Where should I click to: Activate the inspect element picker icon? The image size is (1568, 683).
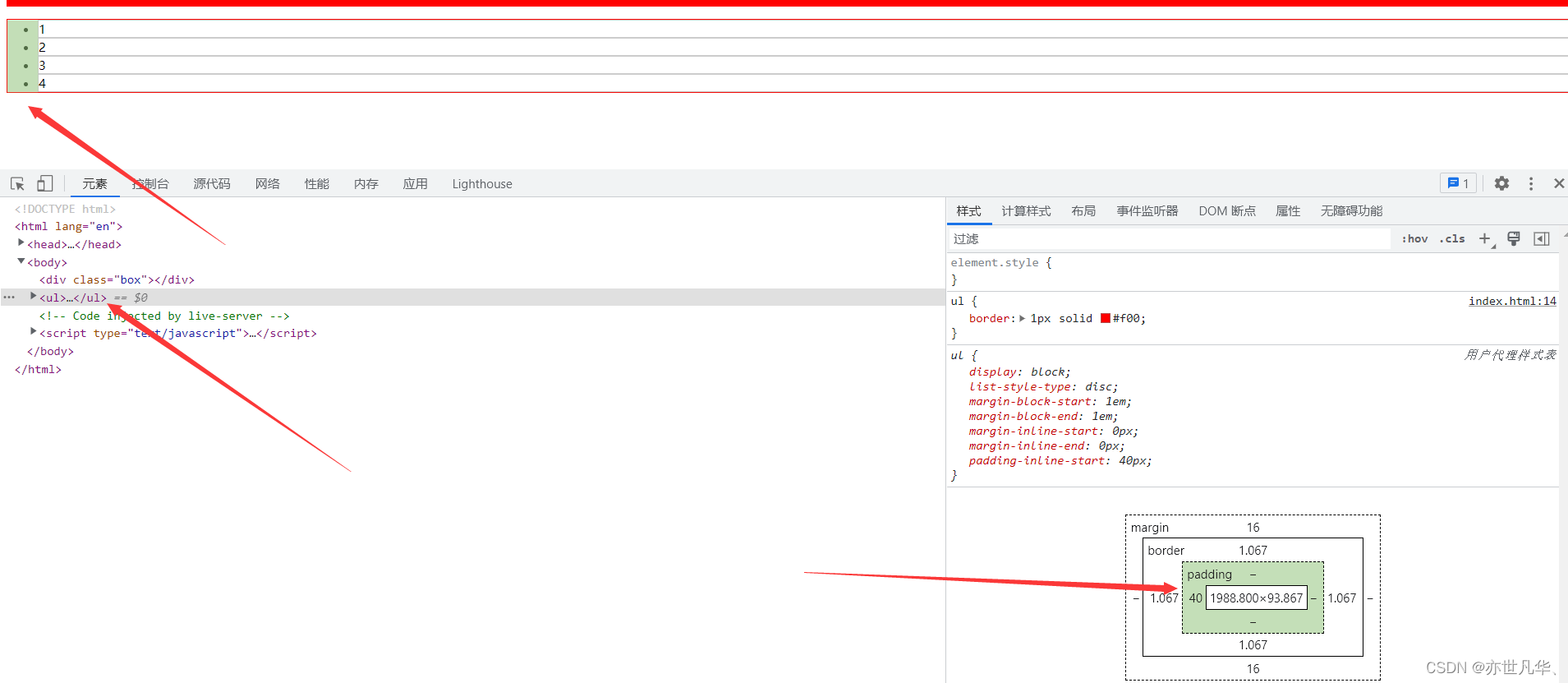[17, 183]
